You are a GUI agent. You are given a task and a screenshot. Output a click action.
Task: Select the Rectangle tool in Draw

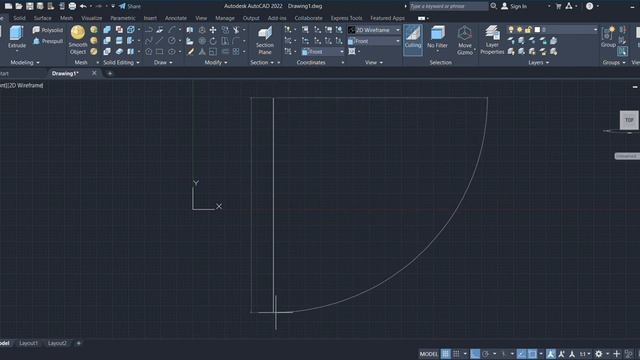[x=160, y=52]
